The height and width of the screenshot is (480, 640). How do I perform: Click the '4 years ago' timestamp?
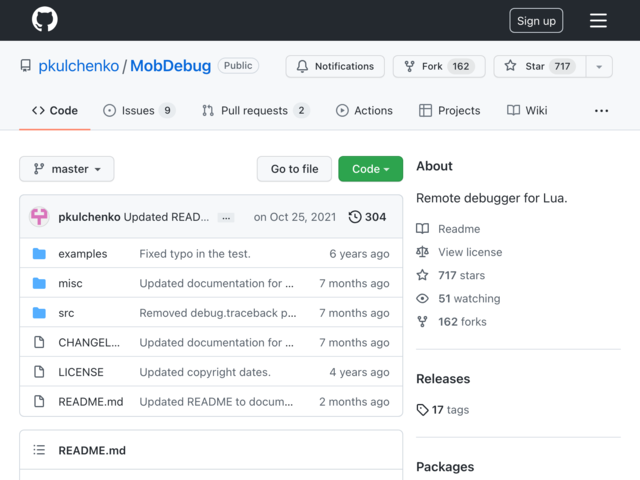(359, 372)
